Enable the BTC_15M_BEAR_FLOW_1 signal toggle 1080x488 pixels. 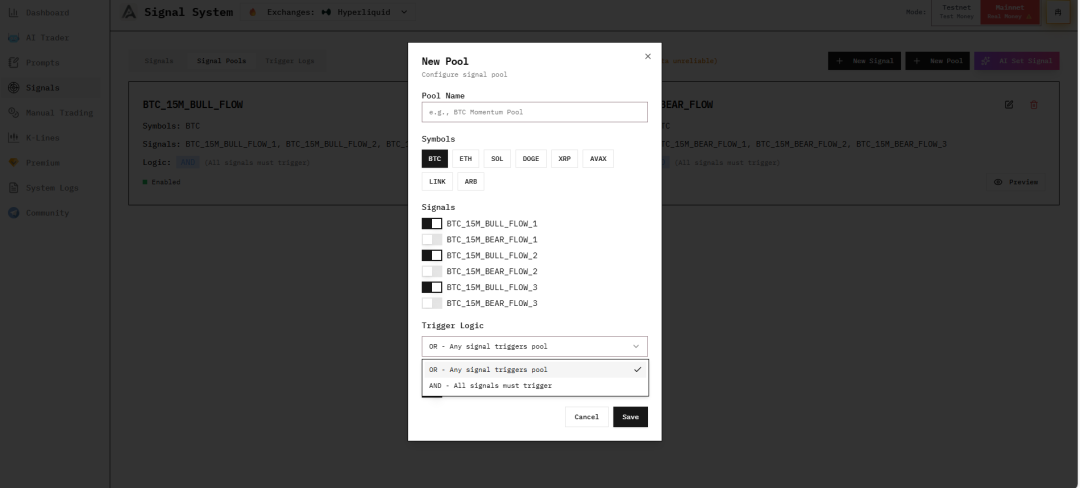click(x=432, y=240)
